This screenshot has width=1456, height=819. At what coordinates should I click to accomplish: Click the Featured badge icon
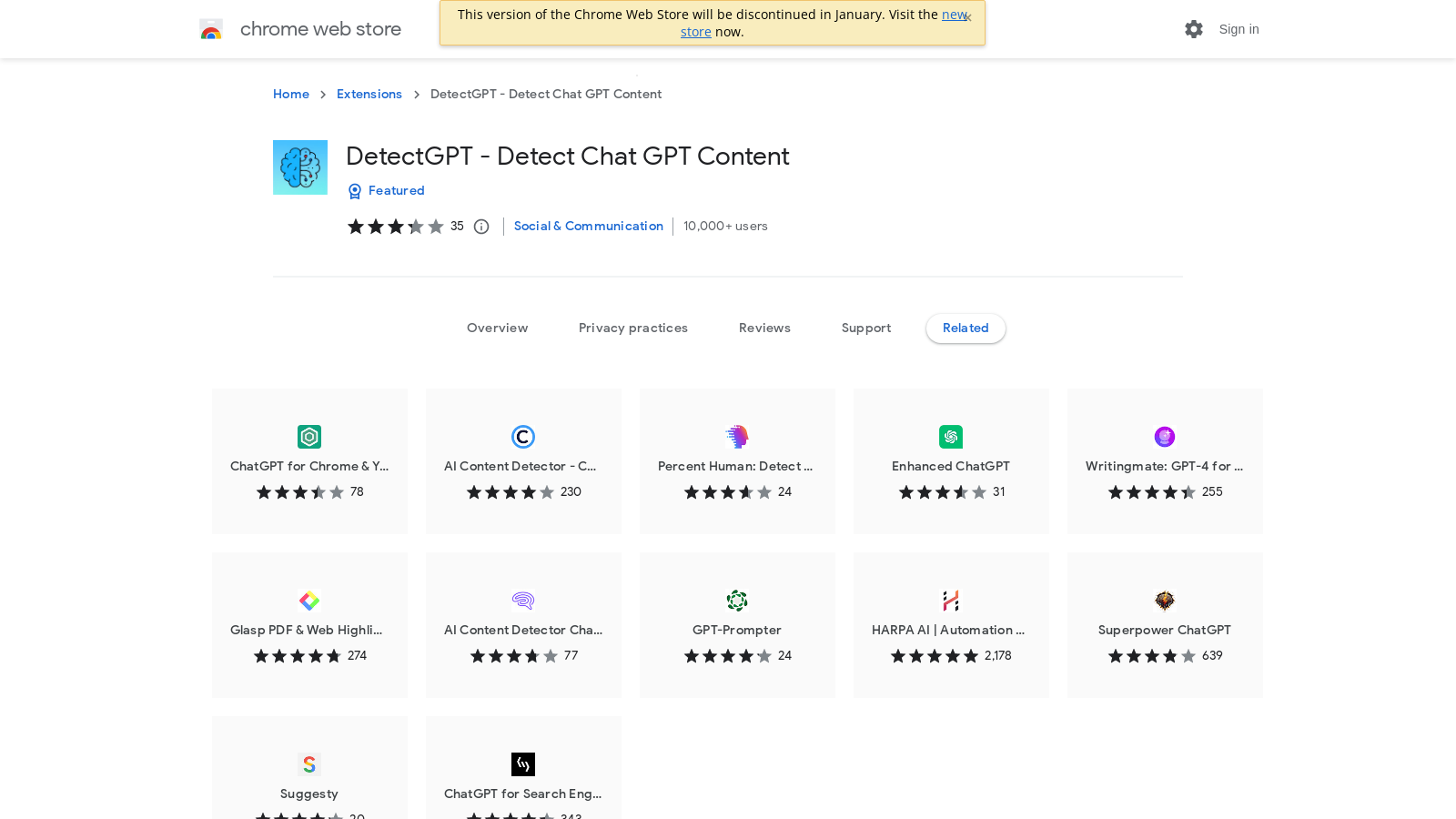point(355,191)
